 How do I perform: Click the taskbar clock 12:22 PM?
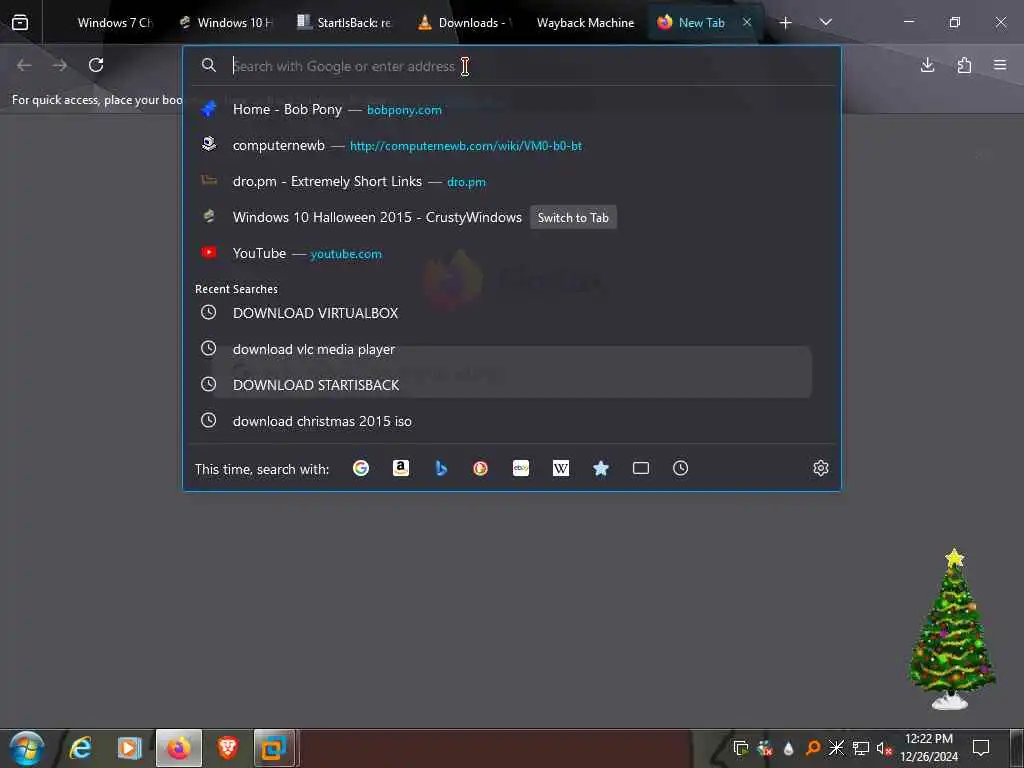929,739
